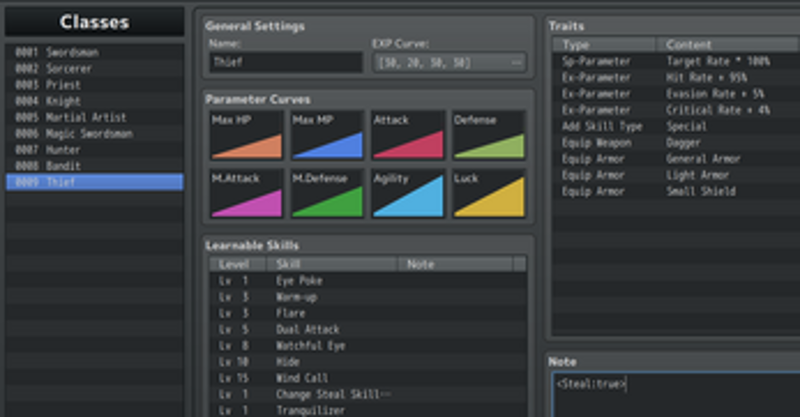Image resolution: width=800 pixels, height=417 pixels.
Task: Select the Swordsman class in list
Action: coord(94,52)
